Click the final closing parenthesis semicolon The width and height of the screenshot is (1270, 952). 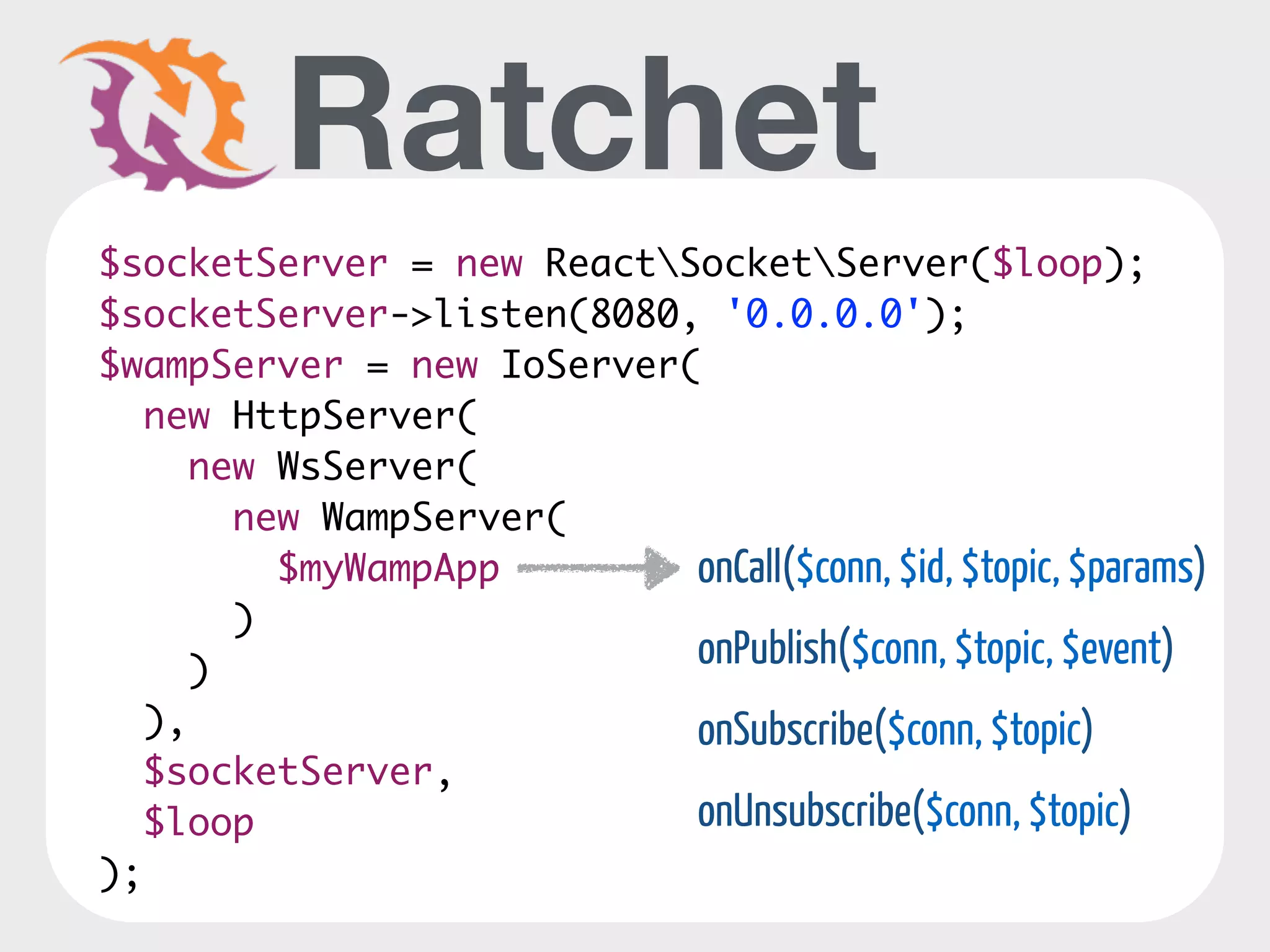click(119, 873)
